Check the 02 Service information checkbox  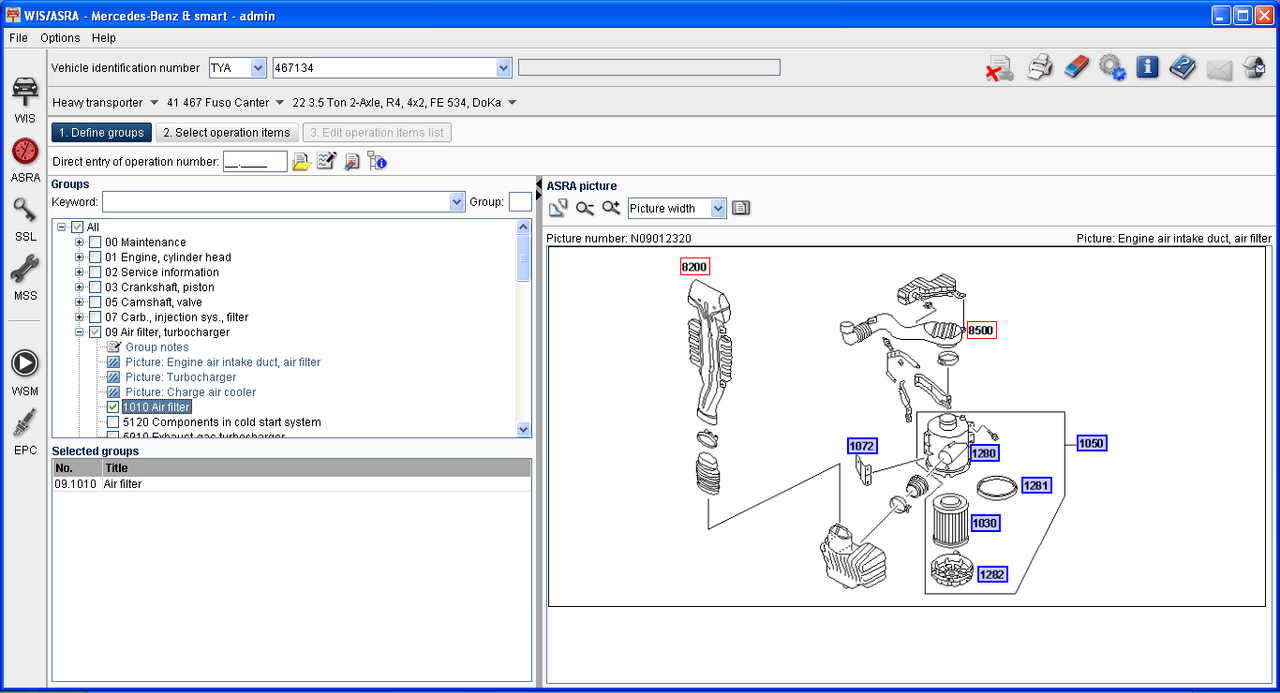point(95,272)
